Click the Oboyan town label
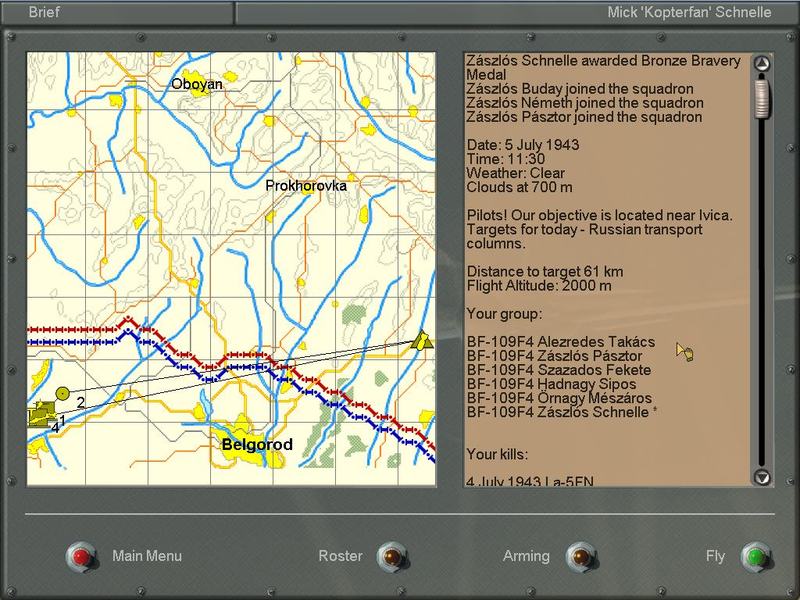The image size is (800, 600). pos(197,84)
